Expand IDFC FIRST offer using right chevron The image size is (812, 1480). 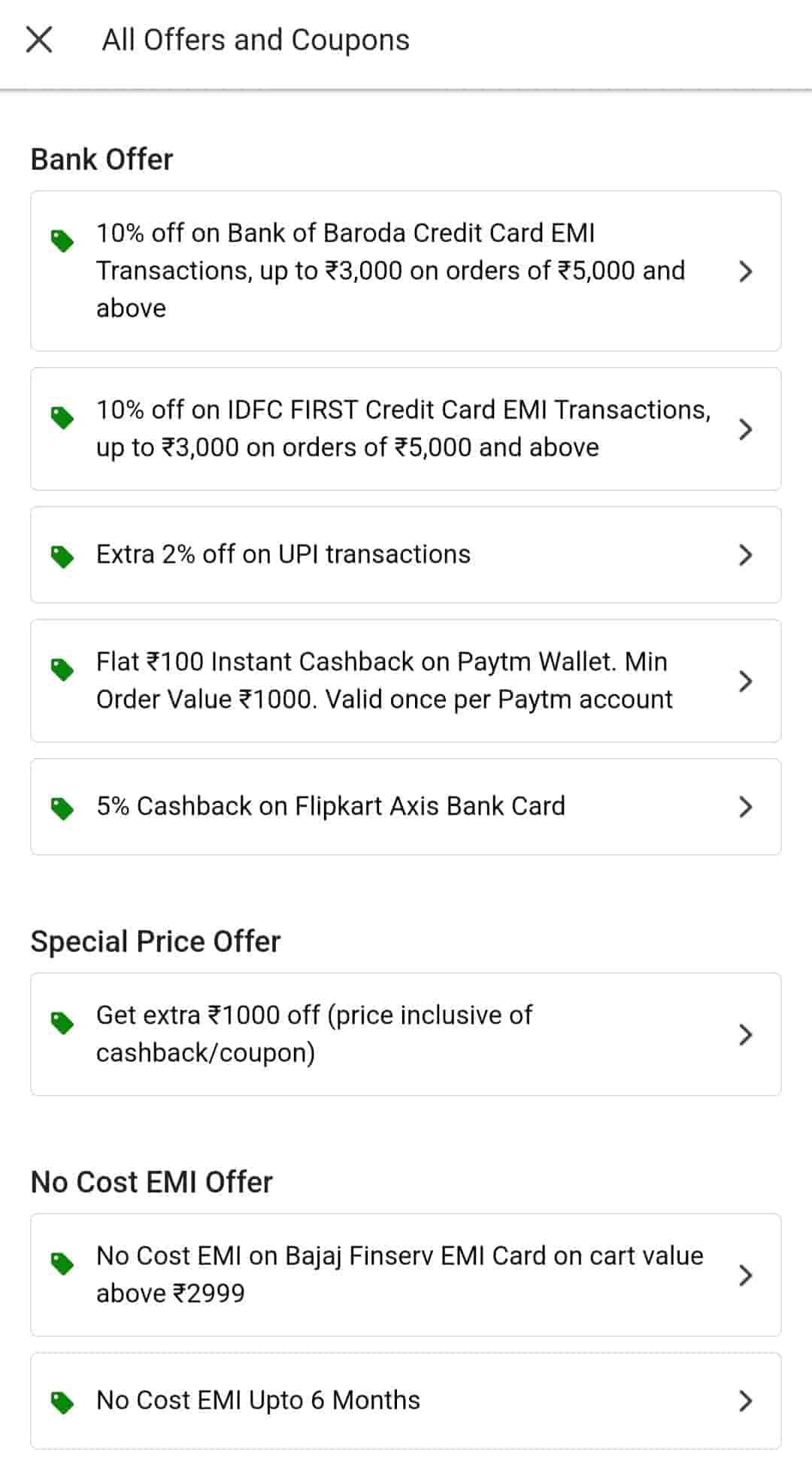click(x=745, y=429)
